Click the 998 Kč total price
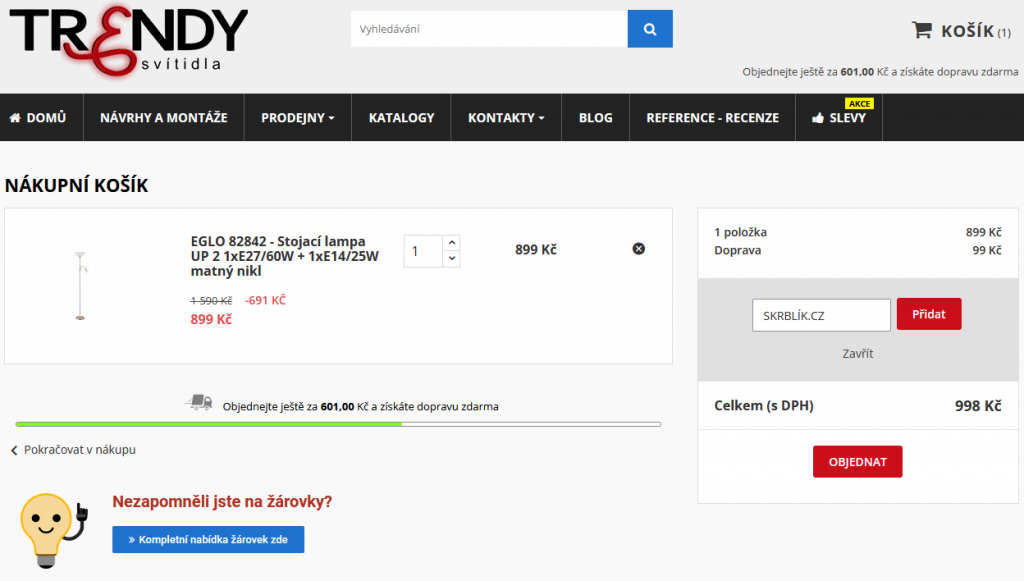This screenshot has width=1024, height=581. 978,406
